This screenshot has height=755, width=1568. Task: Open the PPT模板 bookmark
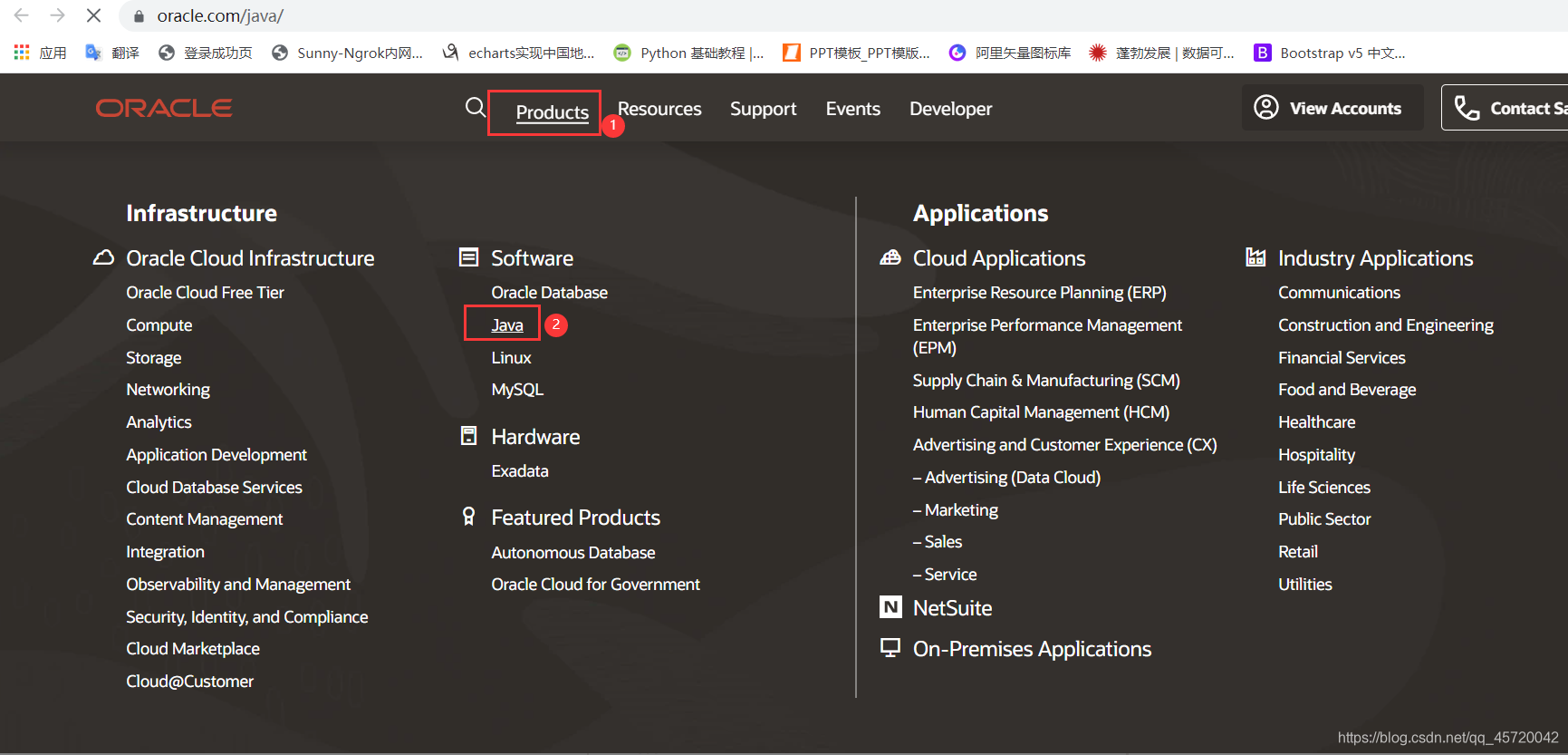coord(856,53)
